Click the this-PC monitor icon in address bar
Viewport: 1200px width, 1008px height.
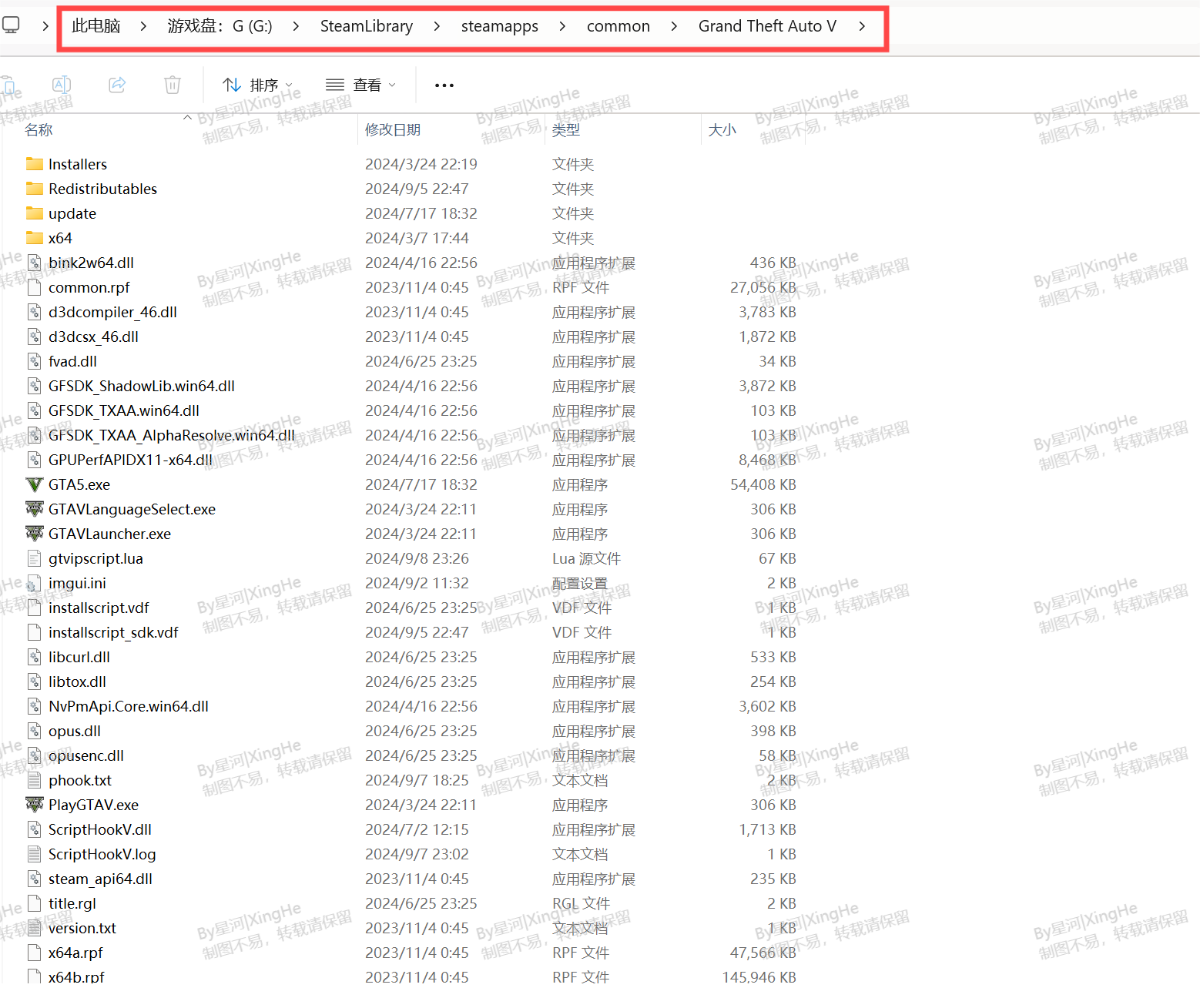(11, 26)
